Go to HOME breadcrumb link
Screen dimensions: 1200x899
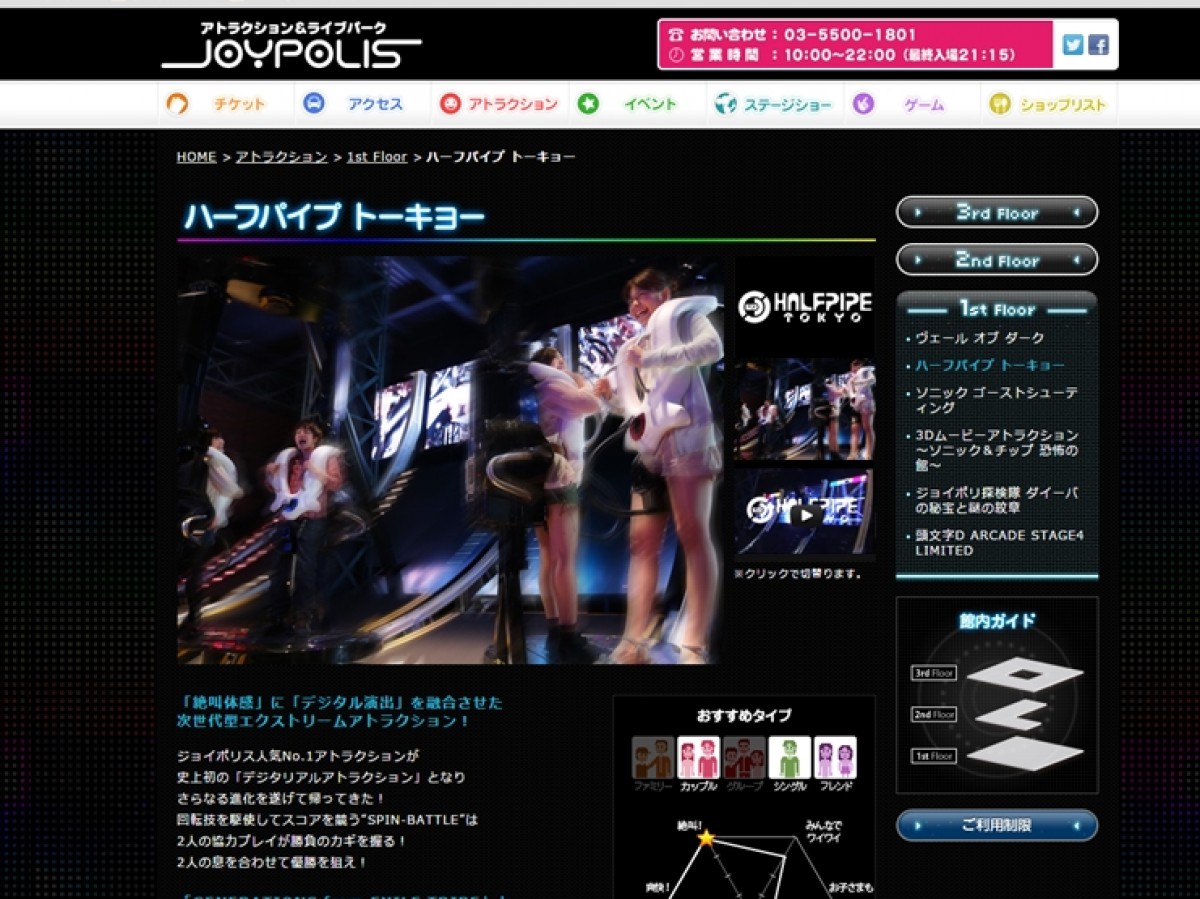tap(196, 157)
